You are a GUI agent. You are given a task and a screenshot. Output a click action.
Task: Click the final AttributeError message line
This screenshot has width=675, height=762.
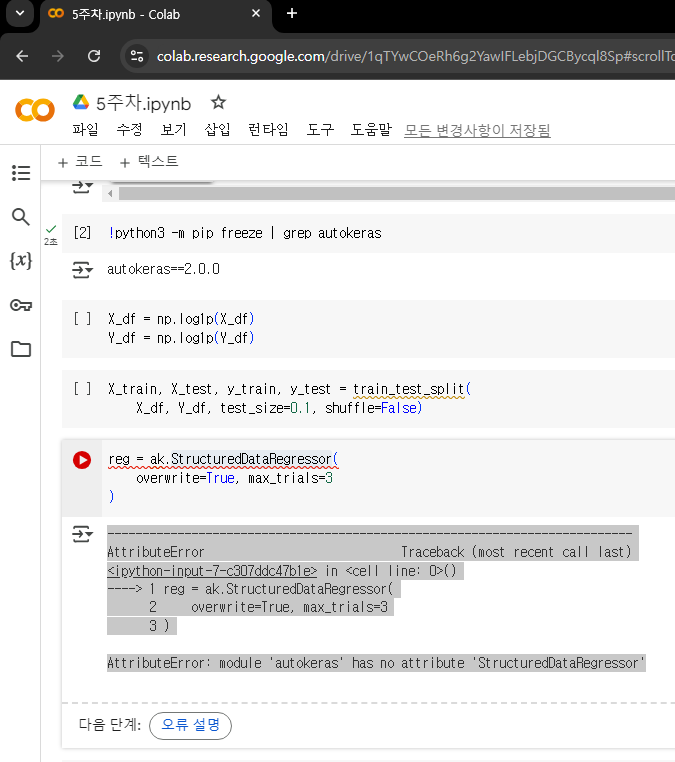coord(376,663)
